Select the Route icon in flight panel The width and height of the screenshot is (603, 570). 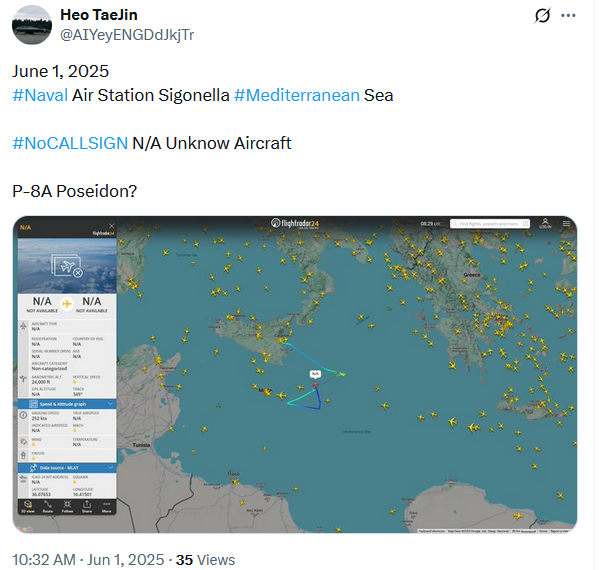(x=48, y=507)
